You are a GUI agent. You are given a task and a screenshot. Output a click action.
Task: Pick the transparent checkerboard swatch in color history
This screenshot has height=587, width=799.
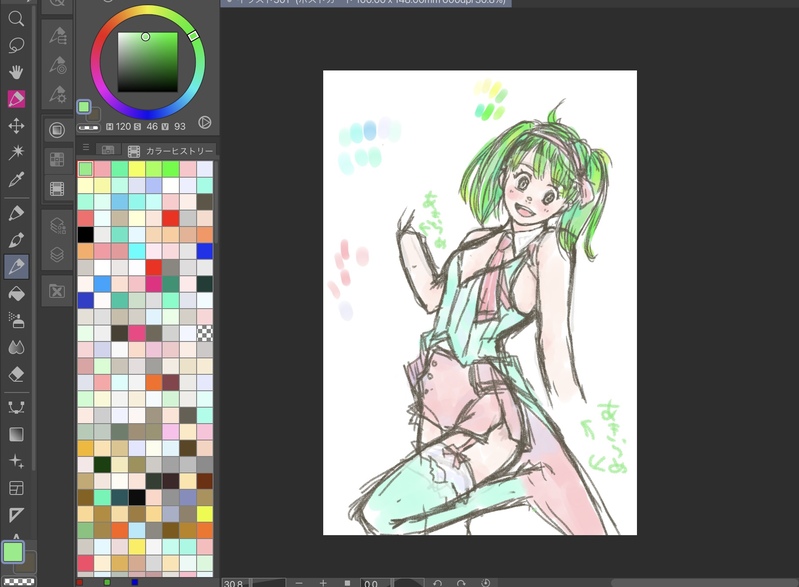coord(205,333)
